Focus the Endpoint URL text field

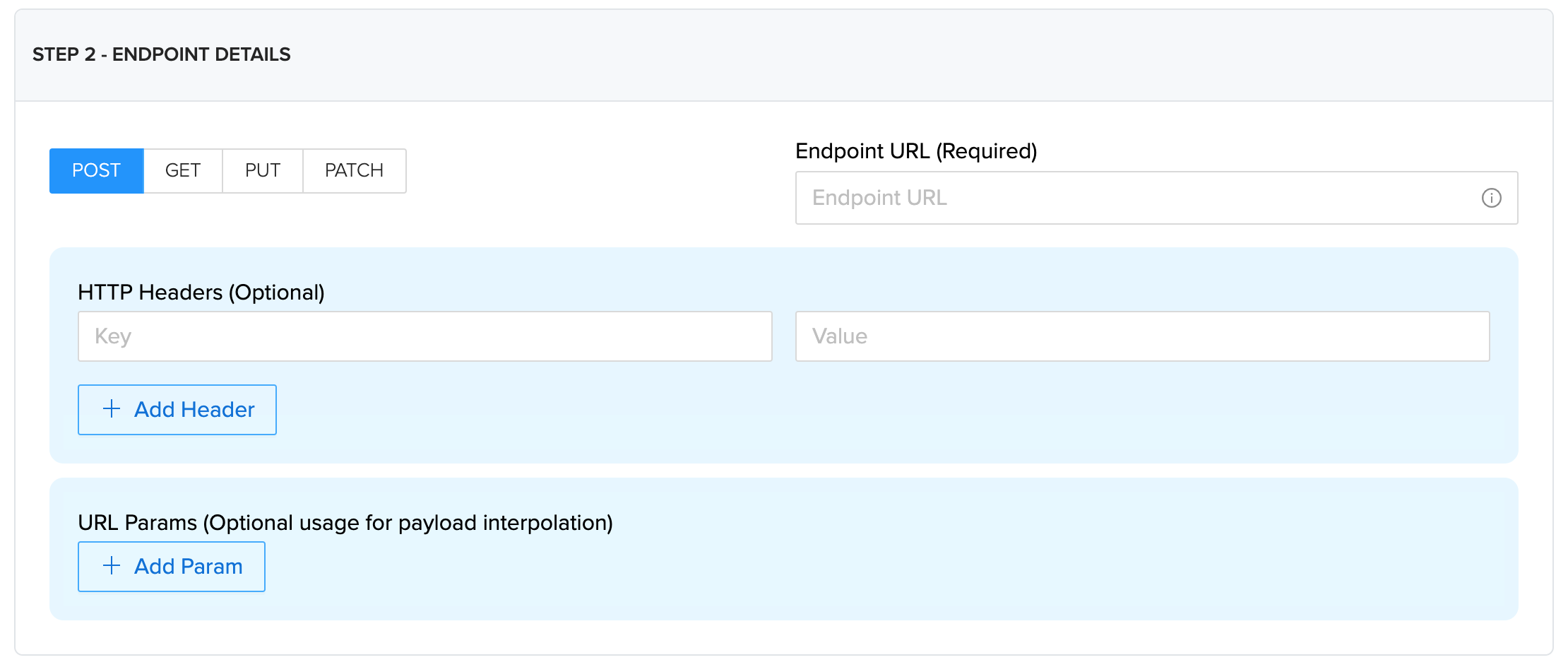click(x=1130, y=198)
